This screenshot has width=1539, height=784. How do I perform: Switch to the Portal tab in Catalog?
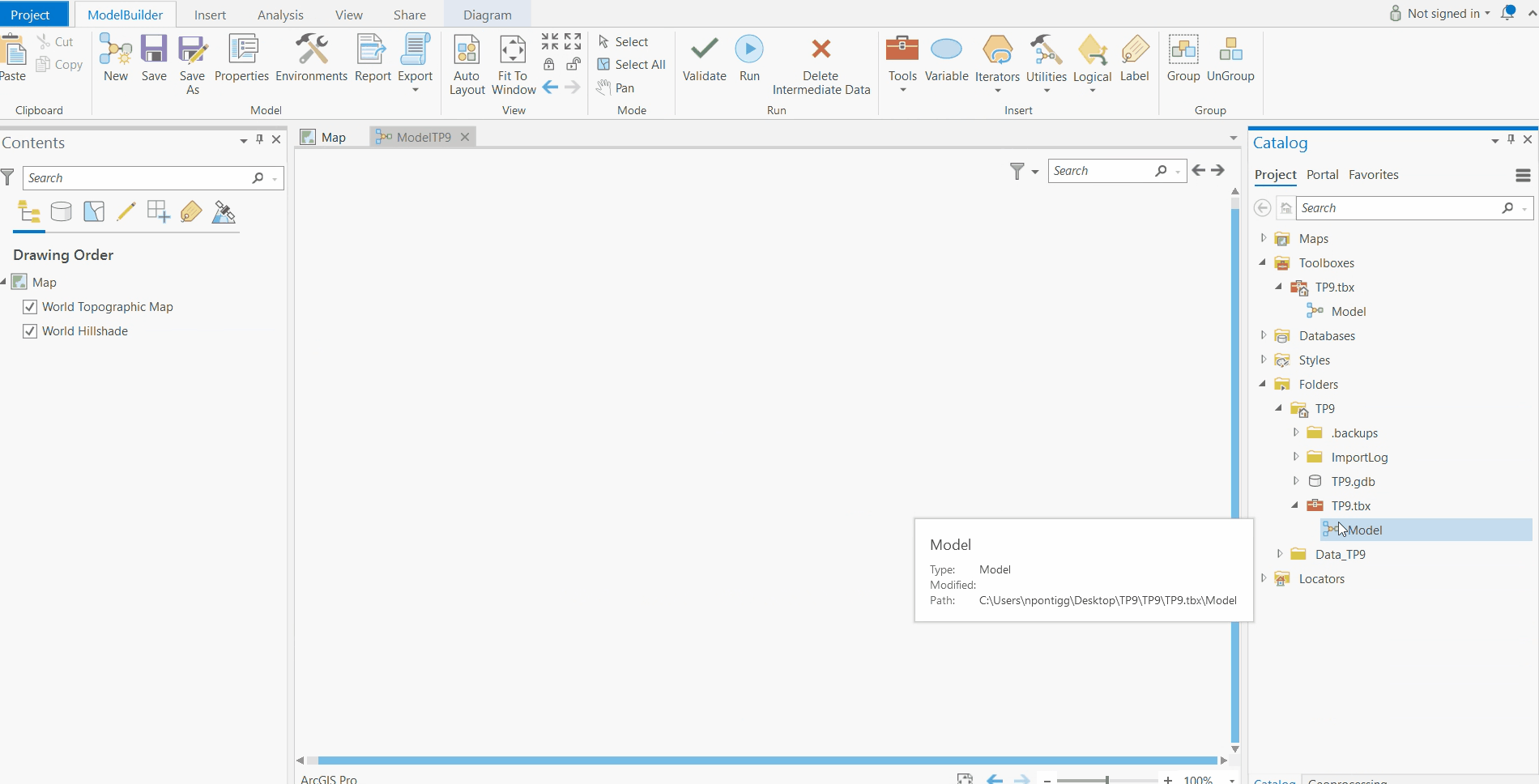[1322, 175]
